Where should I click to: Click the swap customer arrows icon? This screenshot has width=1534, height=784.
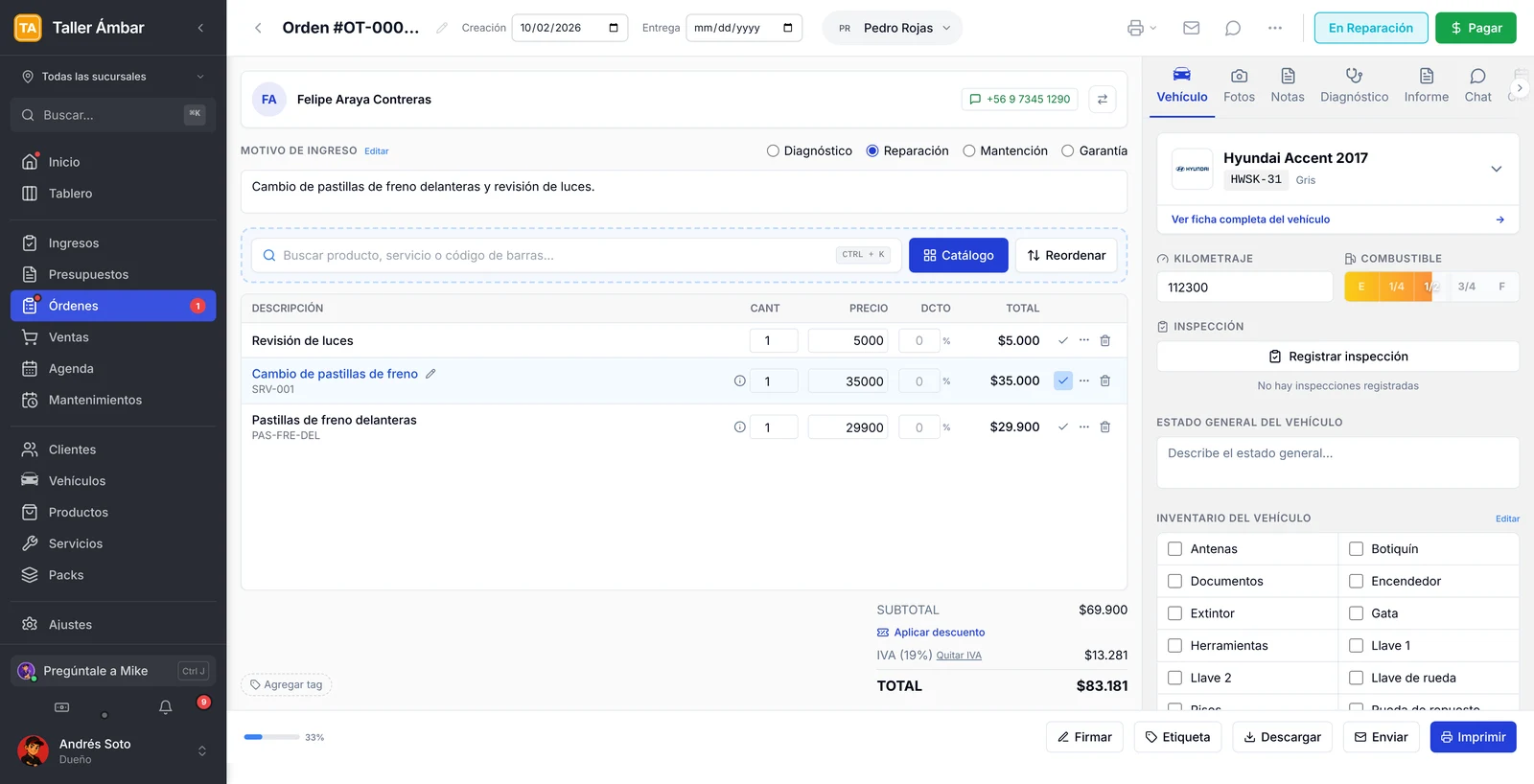tap(1103, 99)
